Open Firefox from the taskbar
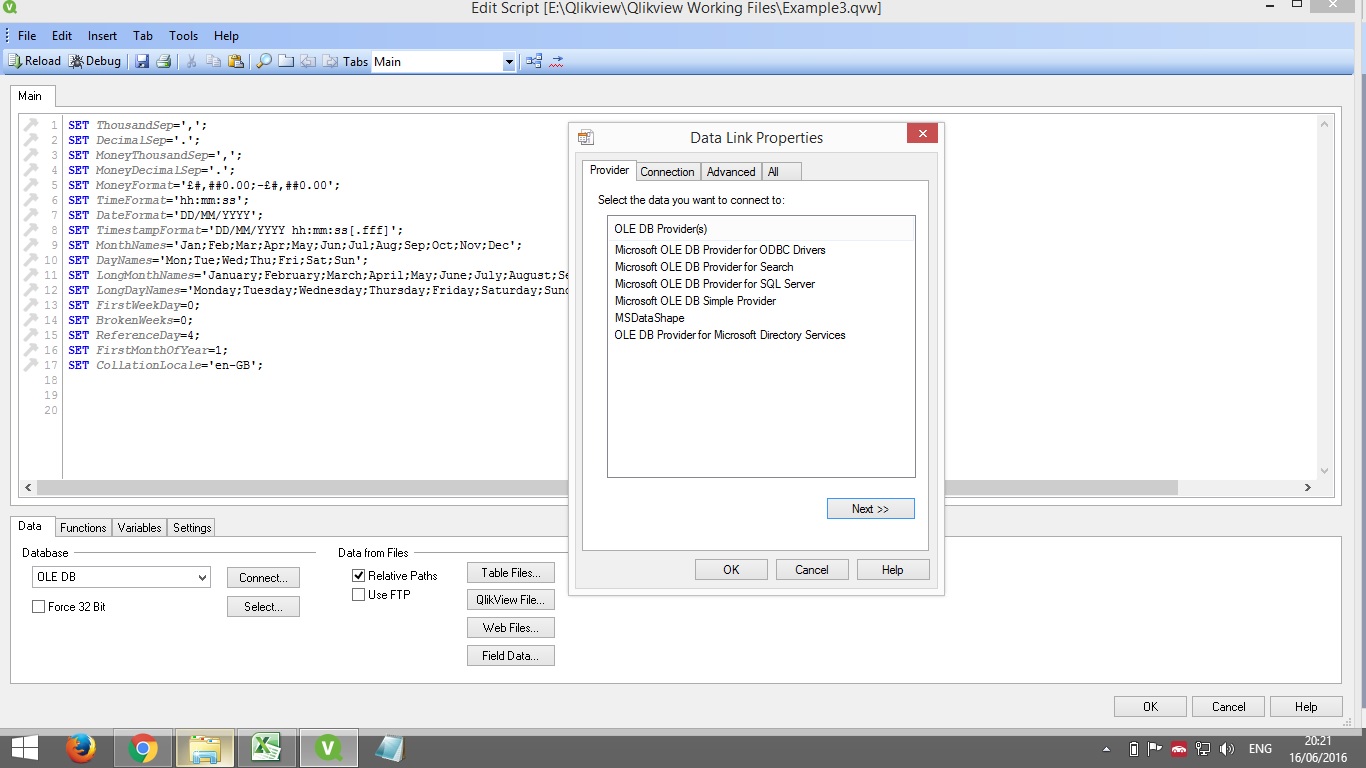The width and height of the screenshot is (1366, 768). pyautogui.click(x=80, y=749)
